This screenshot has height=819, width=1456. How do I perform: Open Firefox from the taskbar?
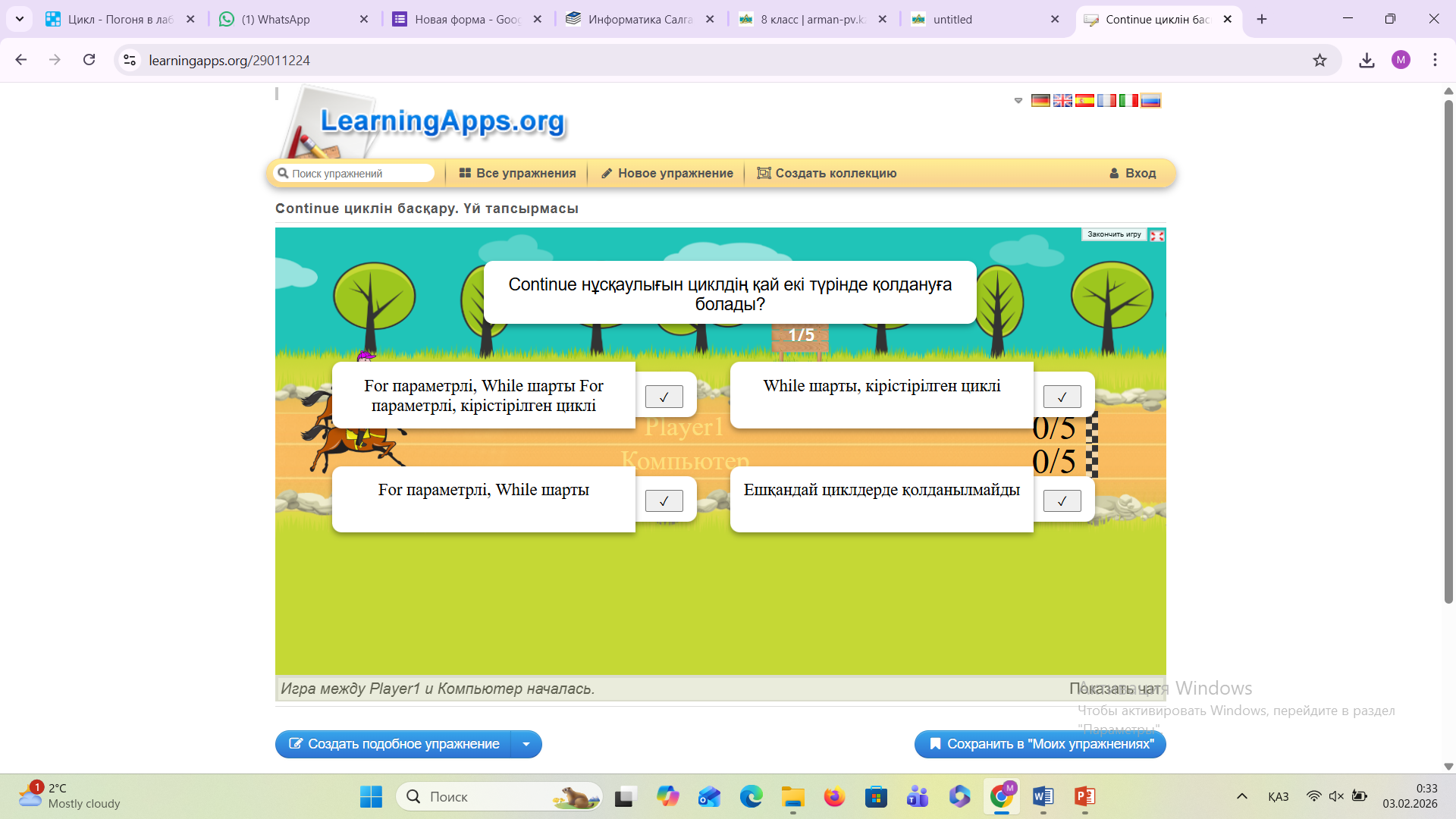(834, 796)
